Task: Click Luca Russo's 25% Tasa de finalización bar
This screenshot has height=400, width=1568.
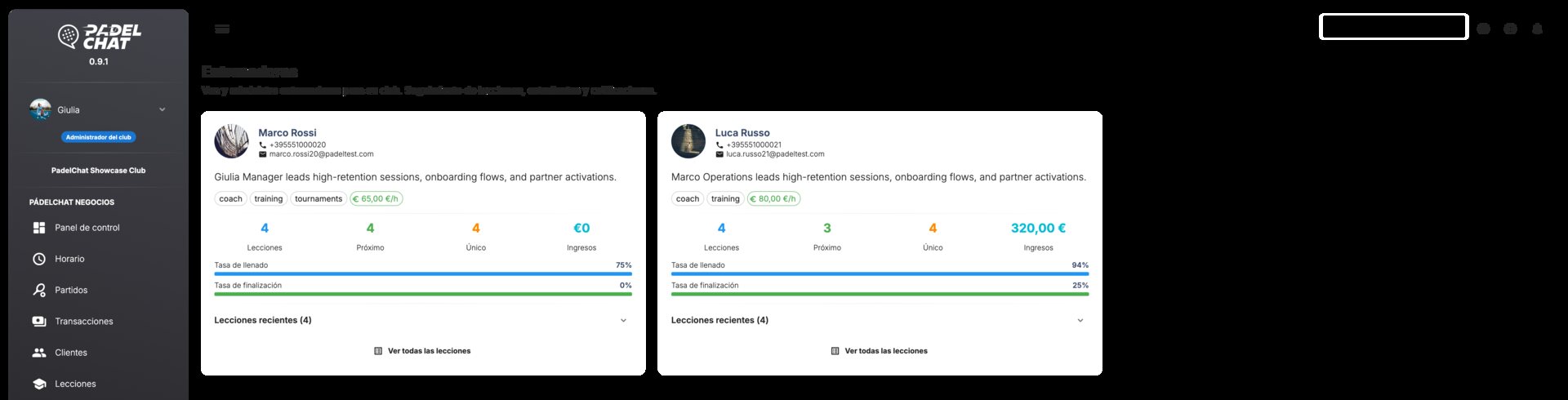Action: pyautogui.click(x=880, y=294)
